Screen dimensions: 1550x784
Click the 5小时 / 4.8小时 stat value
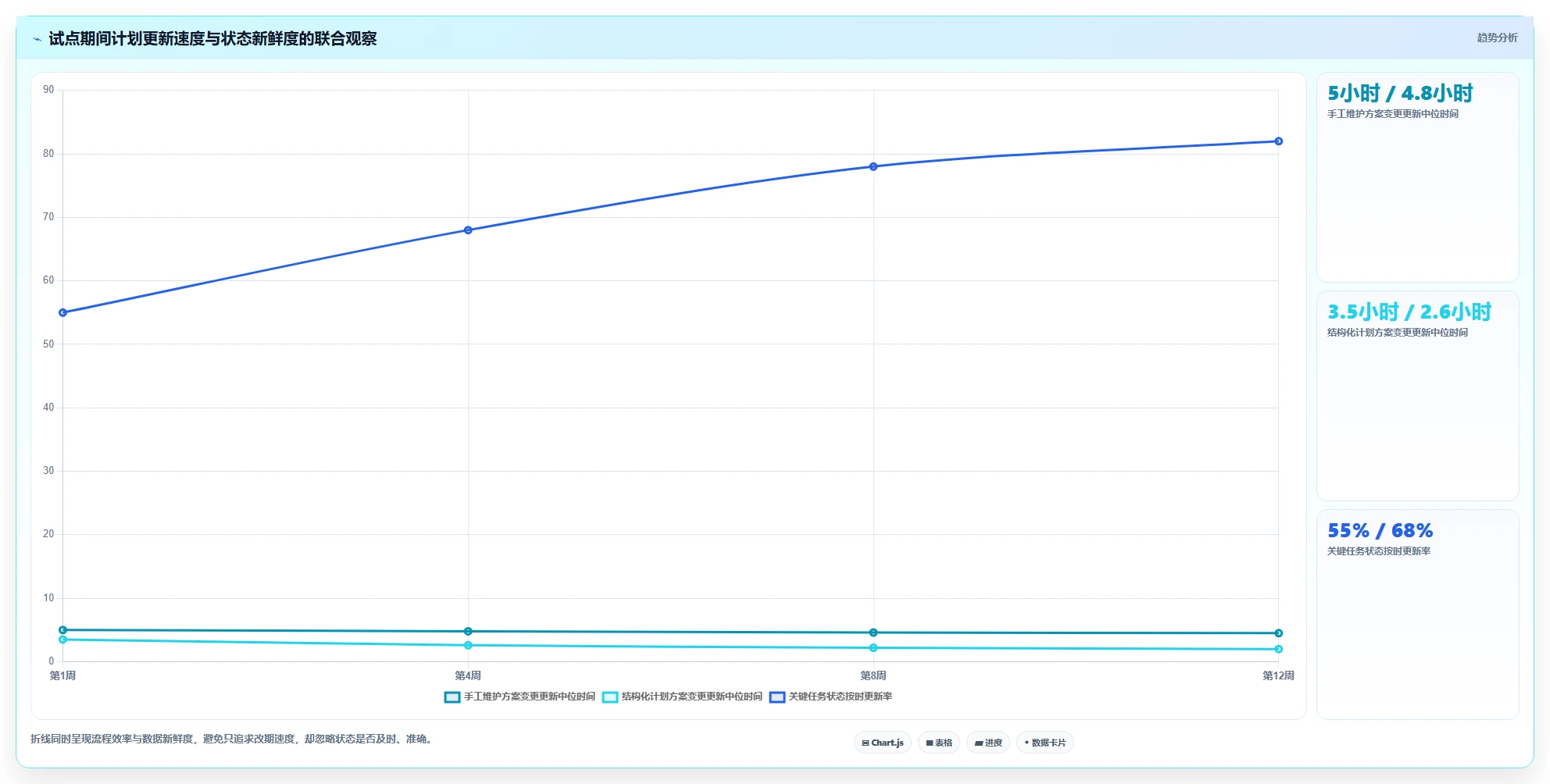1400,93
